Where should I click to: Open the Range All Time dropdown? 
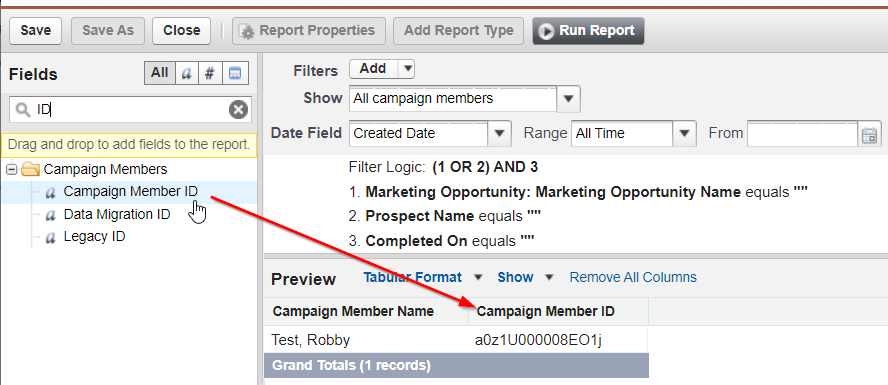click(x=684, y=134)
